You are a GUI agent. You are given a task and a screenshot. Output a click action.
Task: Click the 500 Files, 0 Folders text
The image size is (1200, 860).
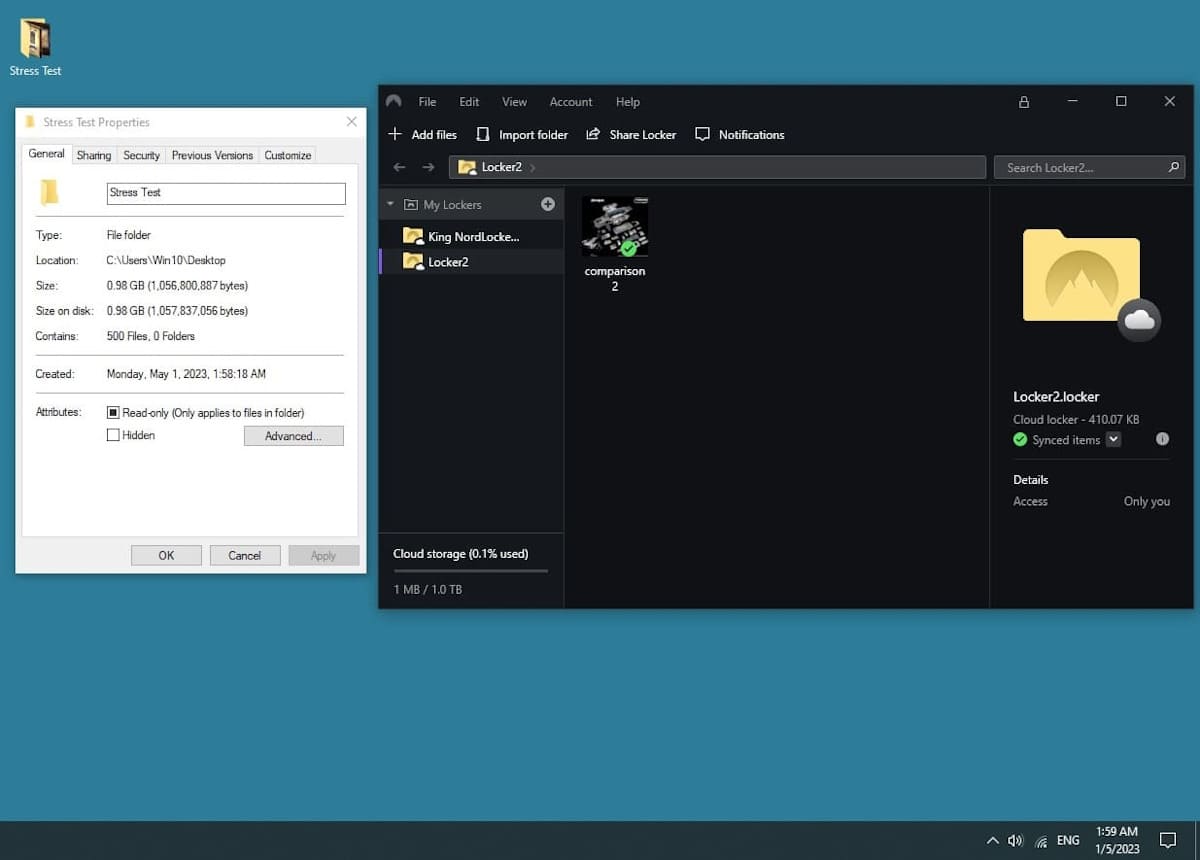coord(151,336)
